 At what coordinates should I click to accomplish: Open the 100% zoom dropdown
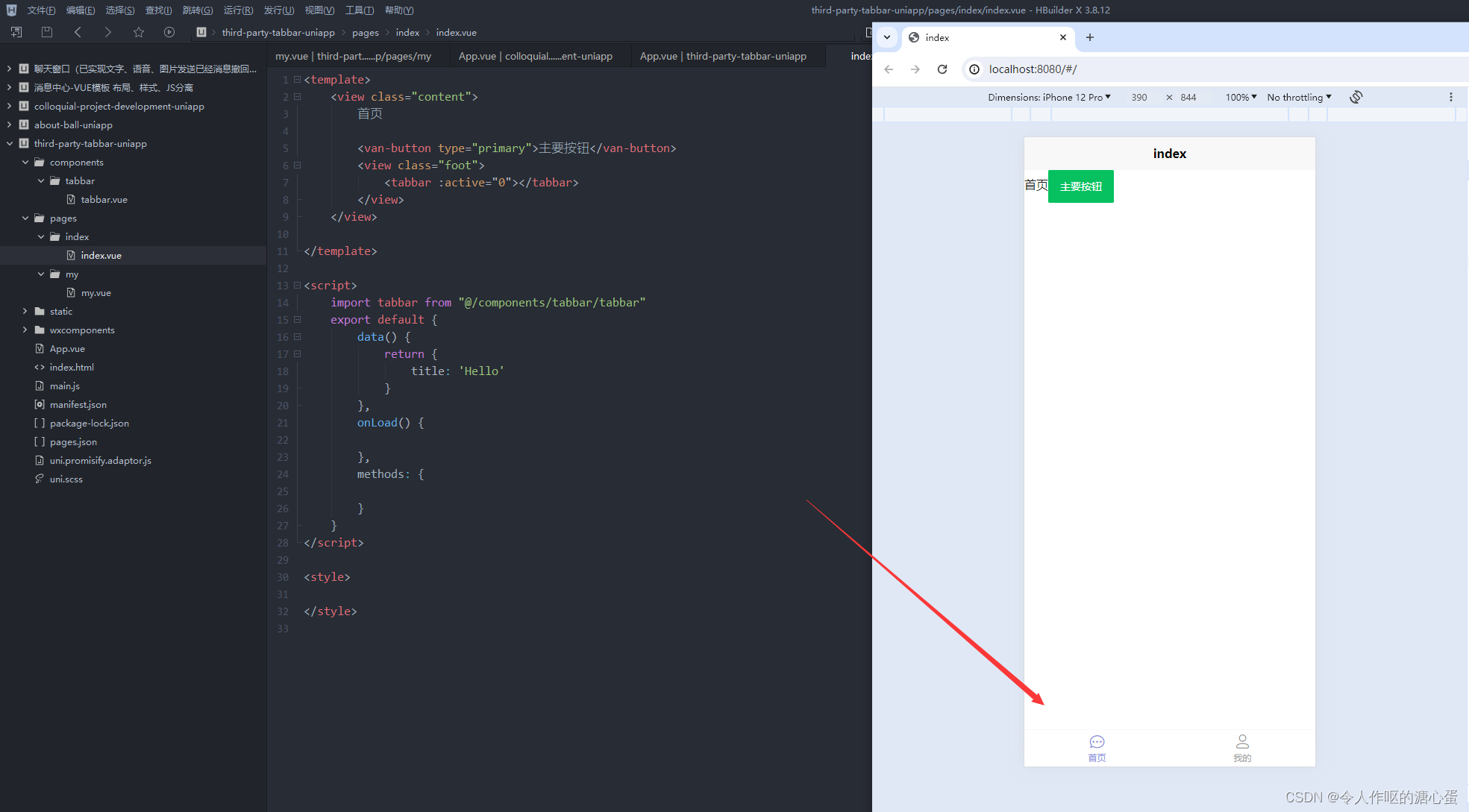pos(1241,97)
